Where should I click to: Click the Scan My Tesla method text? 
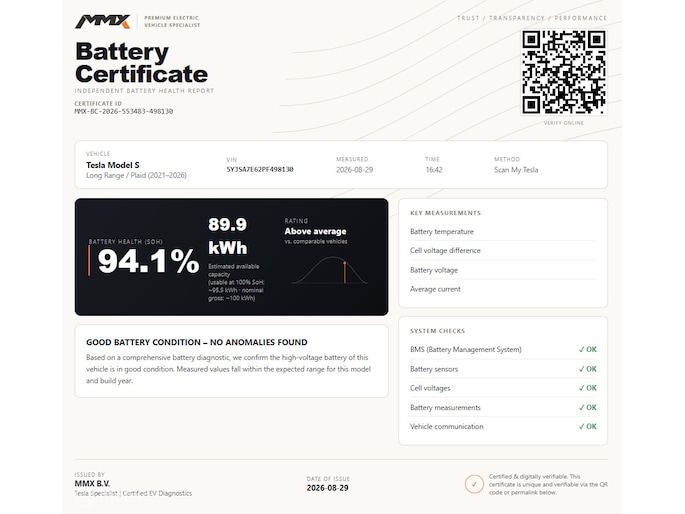click(x=516, y=170)
